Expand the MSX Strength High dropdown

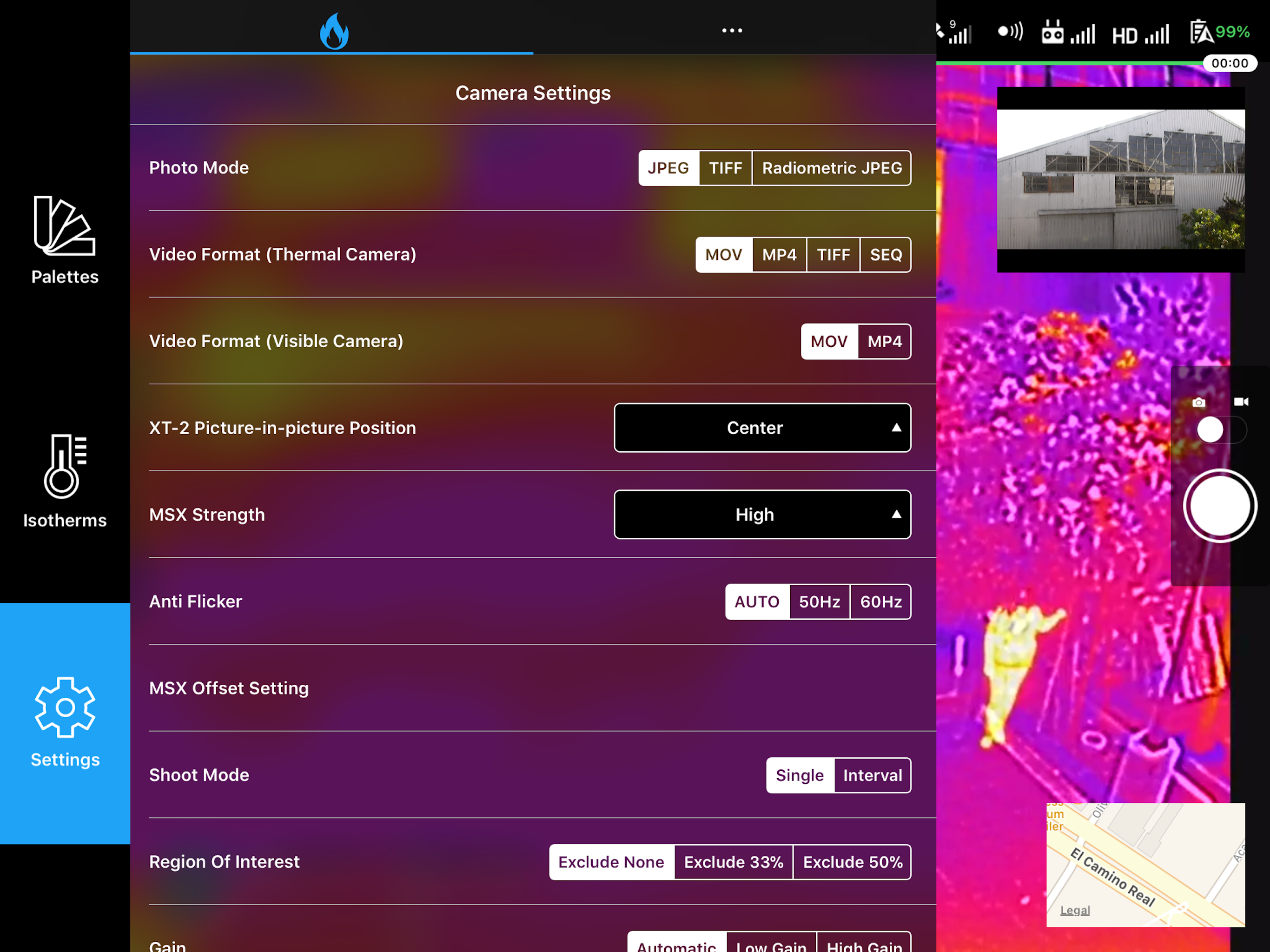click(x=754, y=515)
